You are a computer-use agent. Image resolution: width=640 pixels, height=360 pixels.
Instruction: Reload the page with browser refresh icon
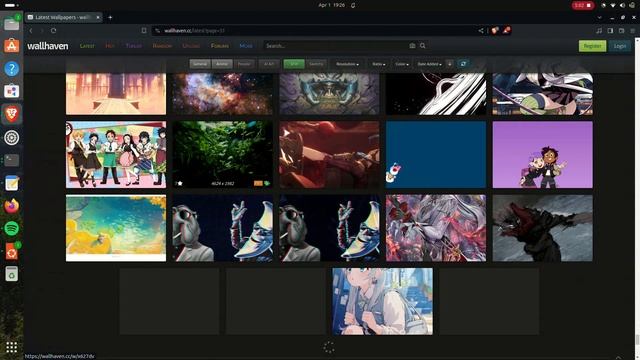[53, 31]
